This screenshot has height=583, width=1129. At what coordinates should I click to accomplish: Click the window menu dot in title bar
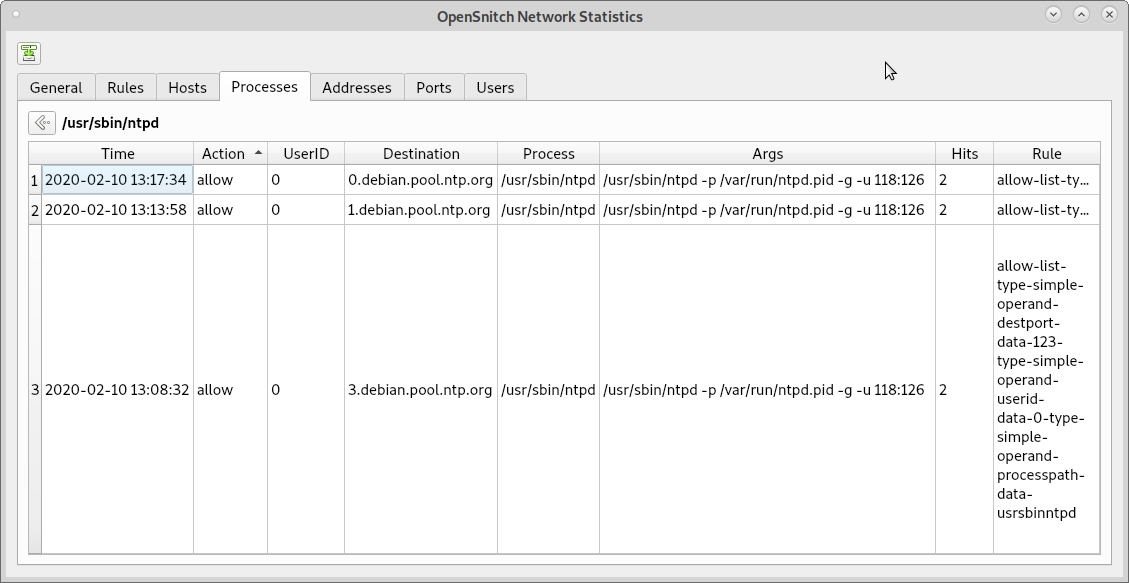(17, 14)
